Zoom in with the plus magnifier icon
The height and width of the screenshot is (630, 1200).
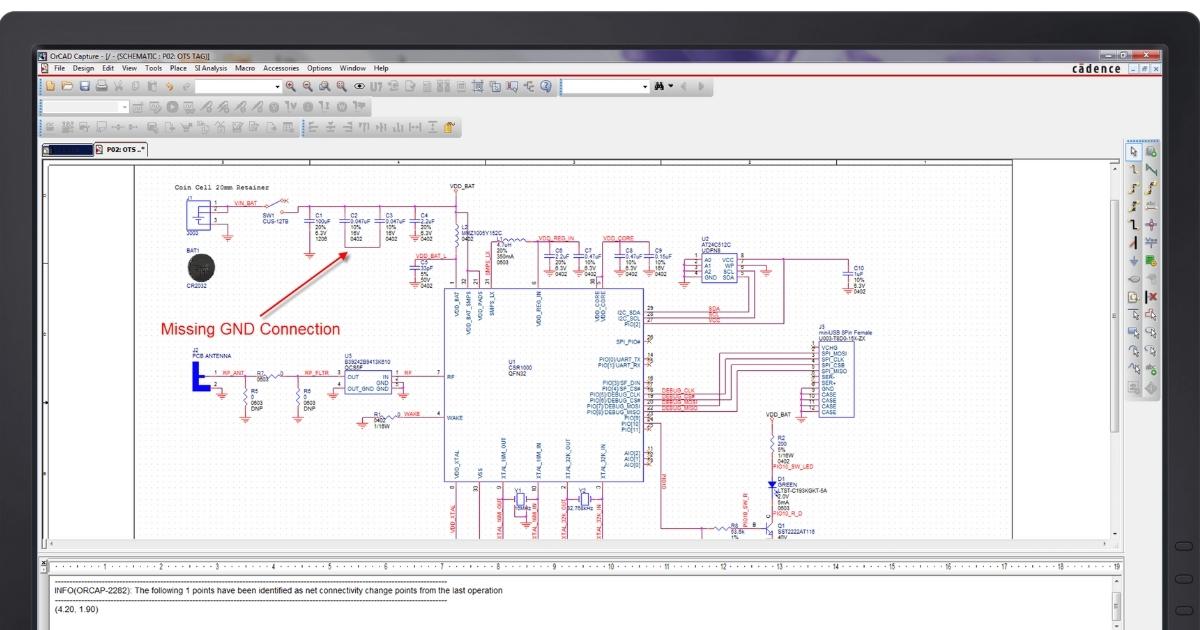290,86
